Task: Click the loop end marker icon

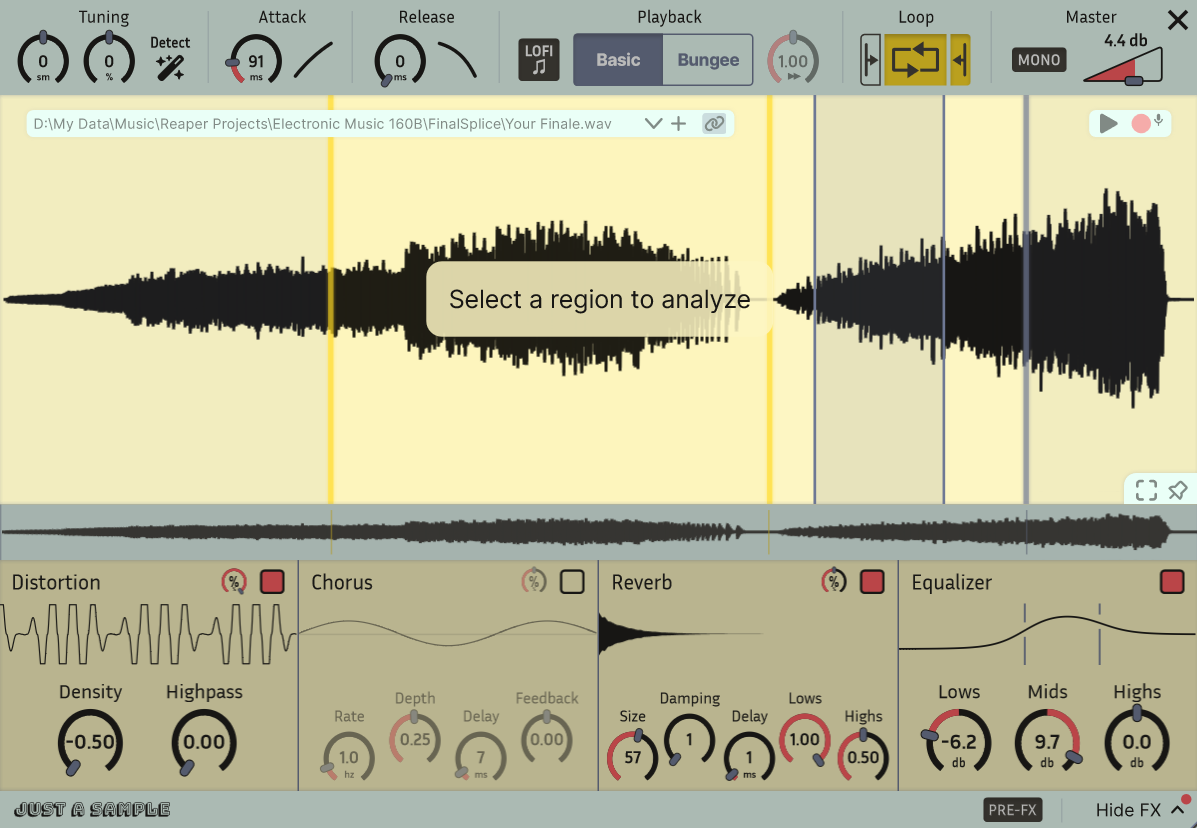Action: 960,60
